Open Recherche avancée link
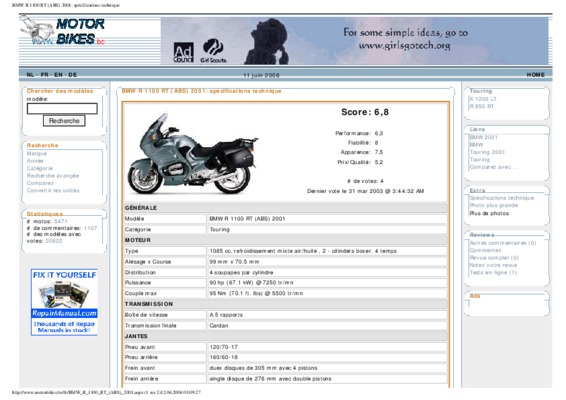This screenshot has height=400, width=566. 53,175
